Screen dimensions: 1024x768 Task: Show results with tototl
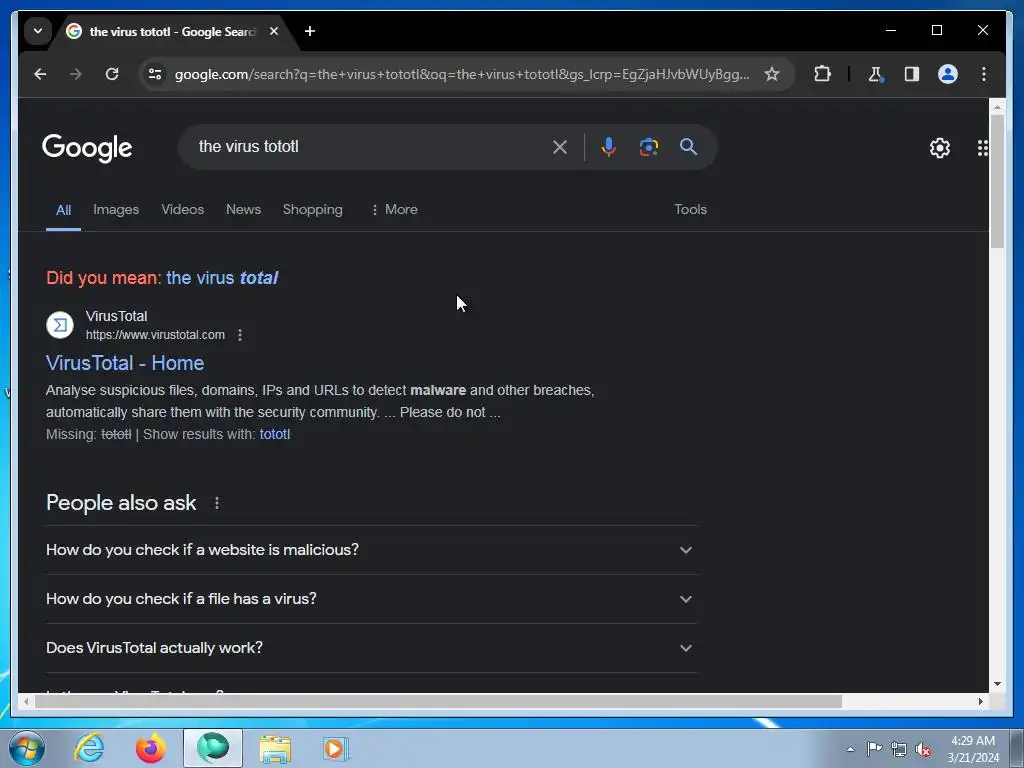[x=274, y=434]
